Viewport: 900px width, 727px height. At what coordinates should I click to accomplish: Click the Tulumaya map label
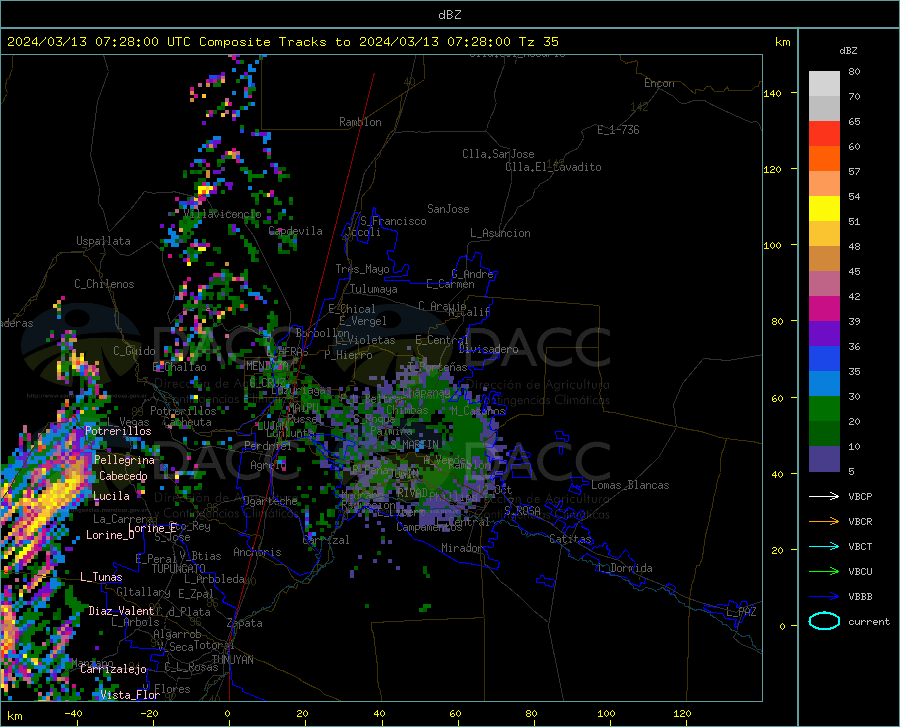[x=374, y=289]
